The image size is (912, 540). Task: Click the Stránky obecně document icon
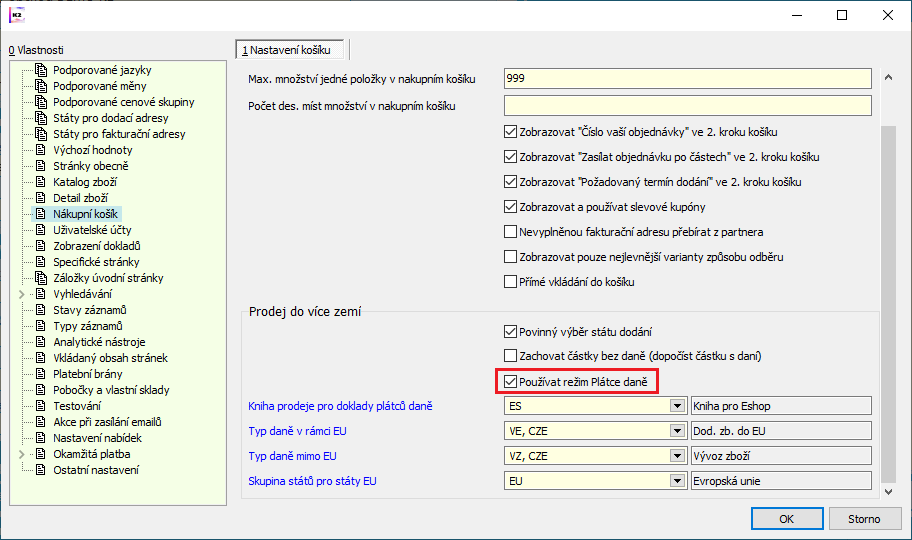[41, 166]
